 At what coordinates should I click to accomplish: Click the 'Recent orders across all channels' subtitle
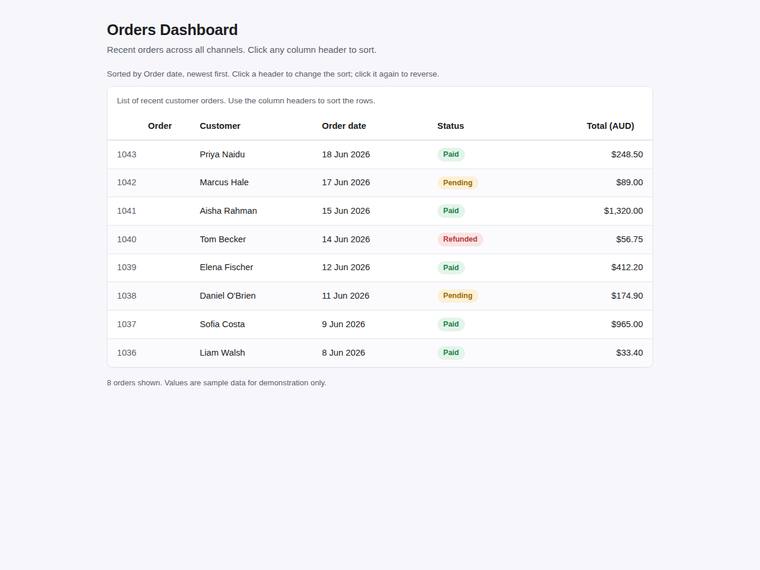(x=241, y=50)
